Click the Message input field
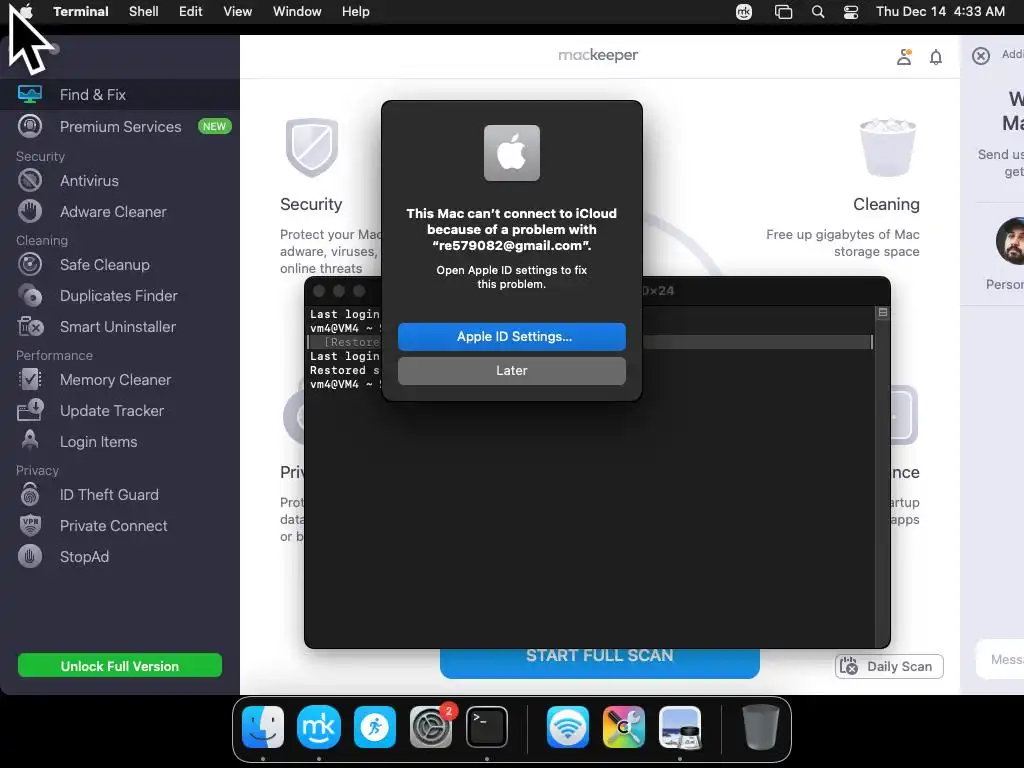The width and height of the screenshot is (1024, 768). click(x=1000, y=660)
